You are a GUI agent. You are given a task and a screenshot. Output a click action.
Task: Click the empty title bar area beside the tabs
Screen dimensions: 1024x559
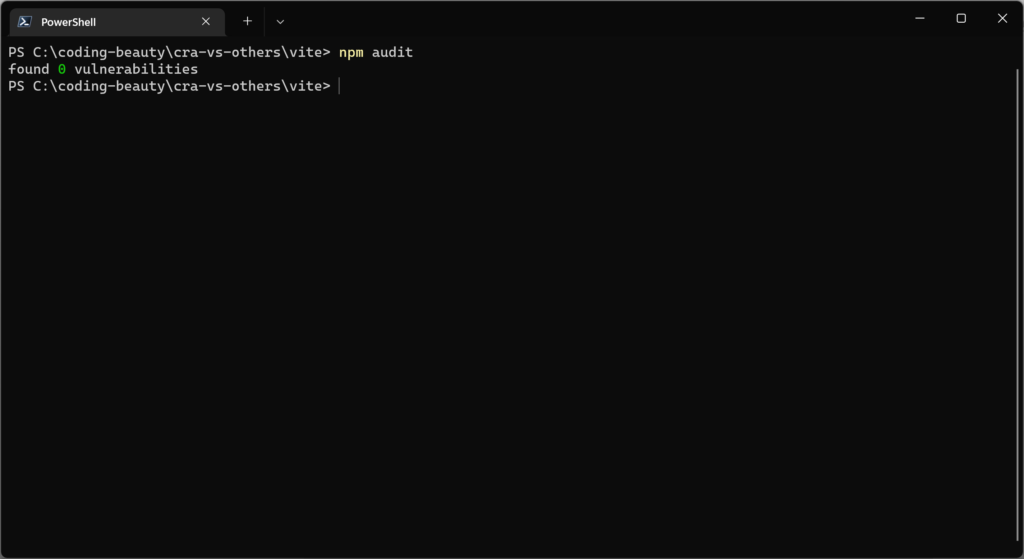pos(600,19)
